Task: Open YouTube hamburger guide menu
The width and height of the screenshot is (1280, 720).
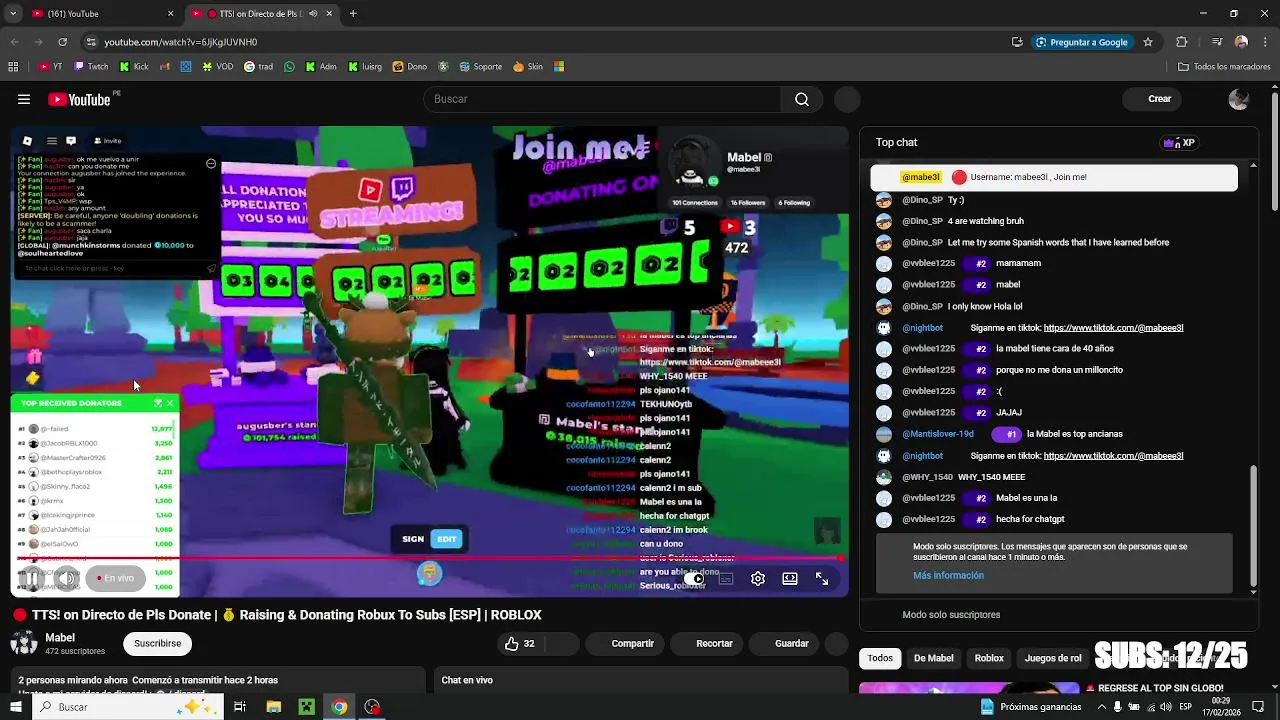Action: 24,99
